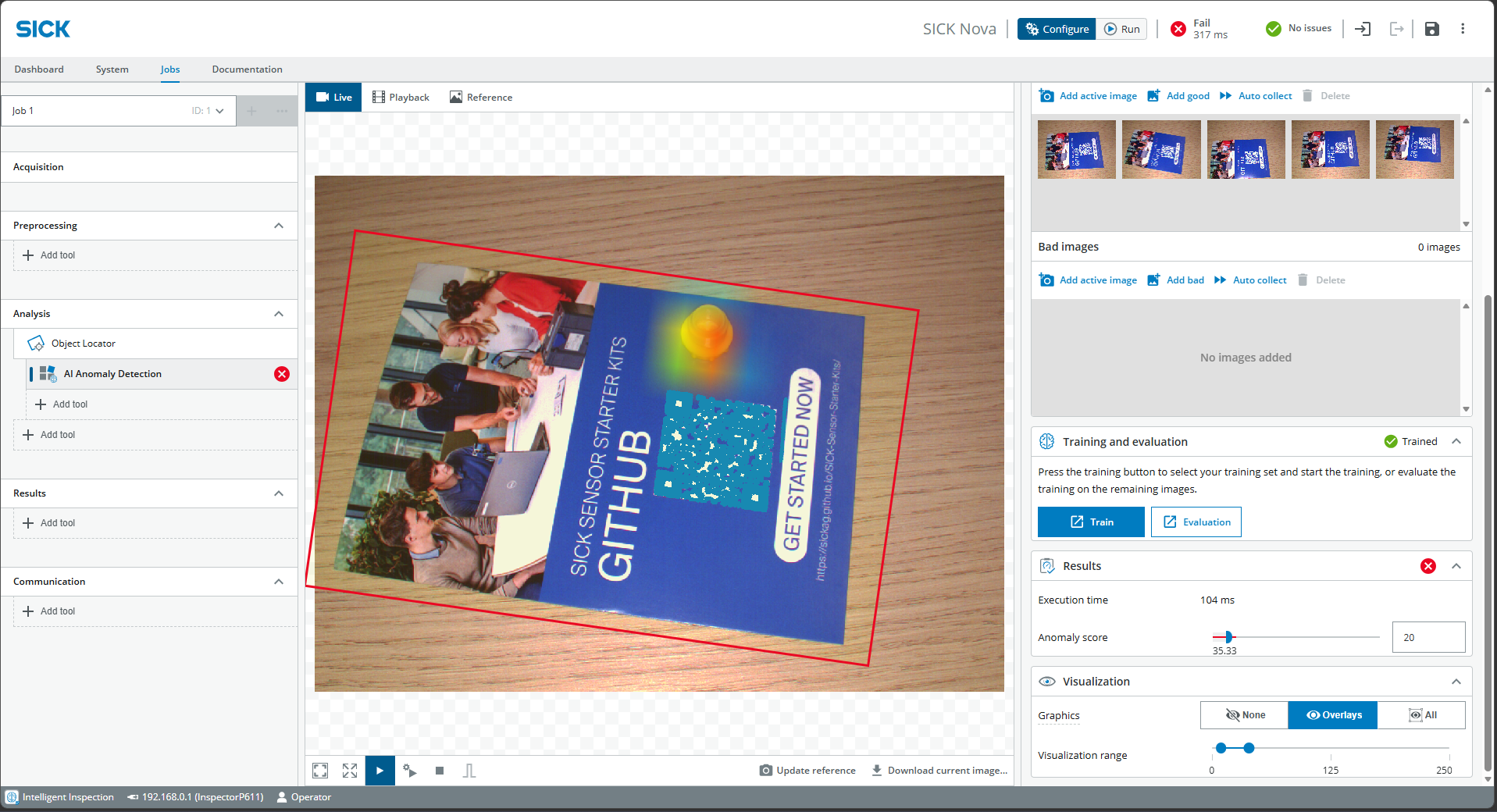Image resolution: width=1497 pixels, height=812 pixels.
Task: Select the last visible good image thumbnail
Action: [x=1415, y=149]
